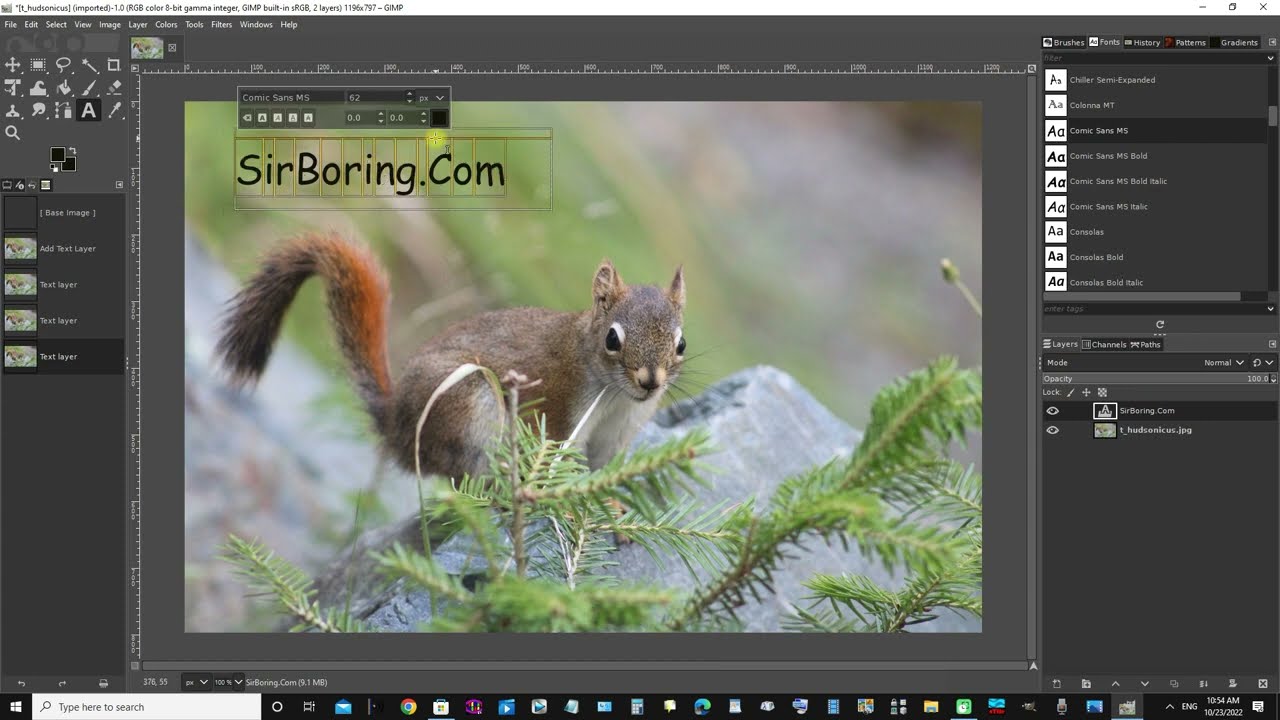Hide the SirBoring.Com text layer
1280x720 pixels.
pyautogui.click(x=1052, y=411)
